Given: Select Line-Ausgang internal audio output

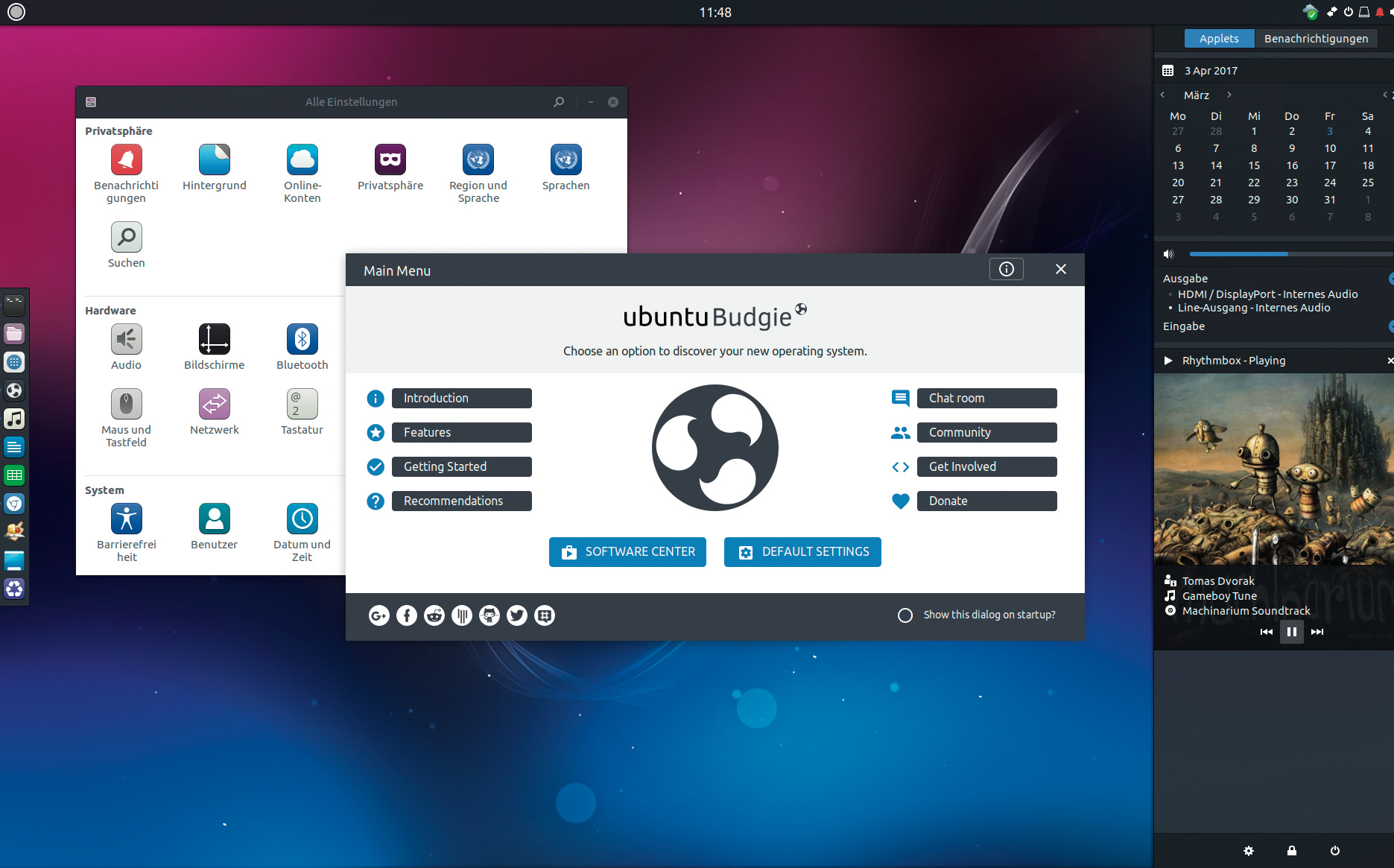Looking at the screenshot, I should [x=1254, y=308].
